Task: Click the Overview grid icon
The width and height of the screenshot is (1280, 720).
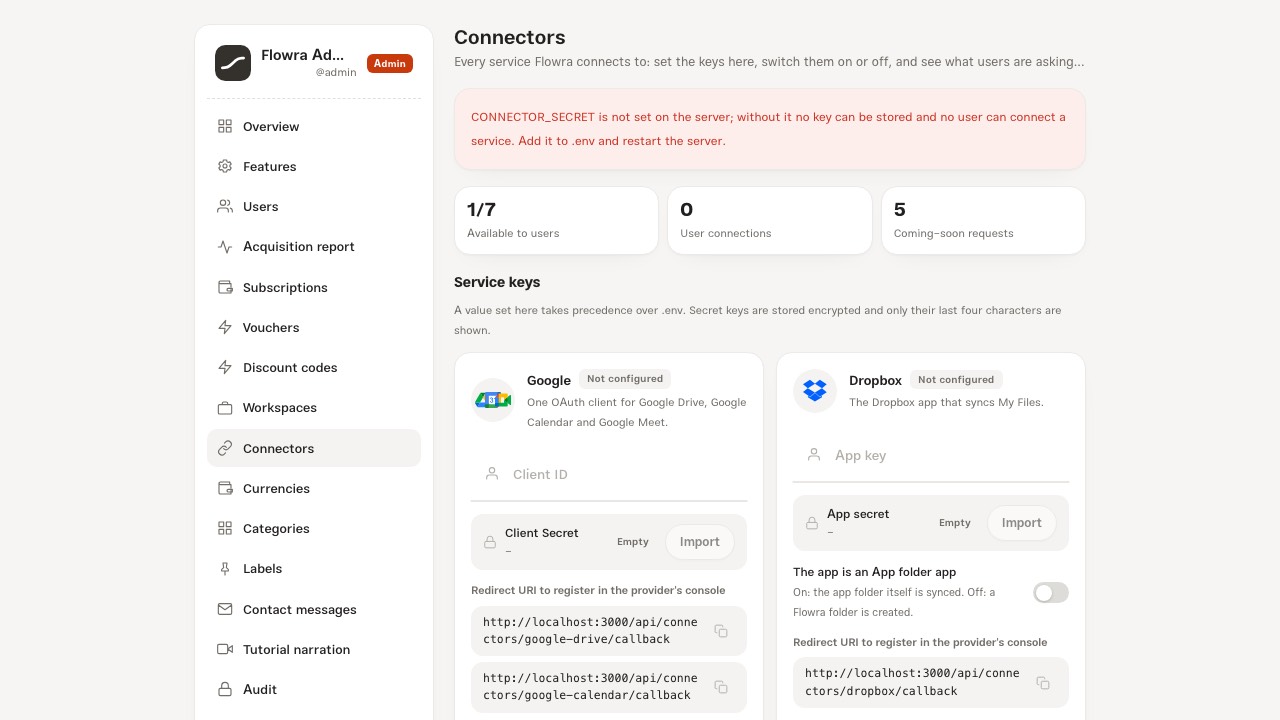Action: pos(225,126)
